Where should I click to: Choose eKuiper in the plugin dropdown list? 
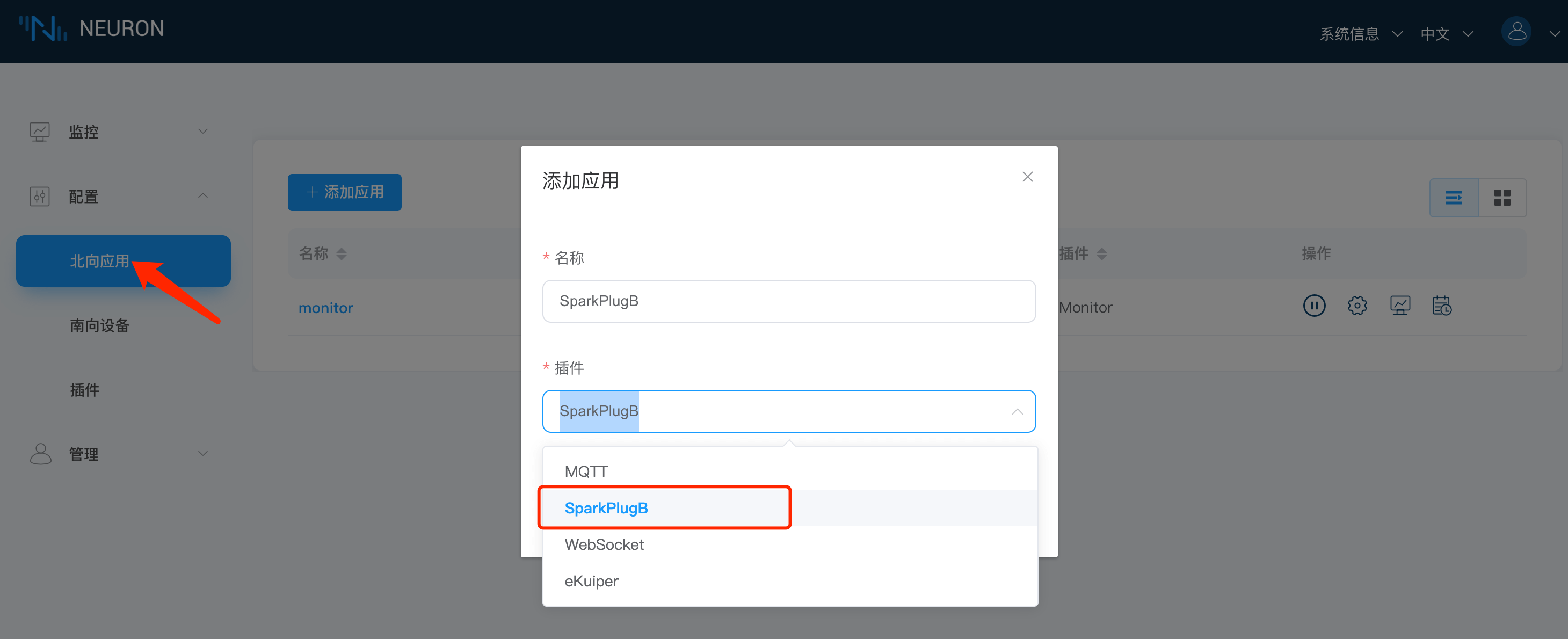591,581
